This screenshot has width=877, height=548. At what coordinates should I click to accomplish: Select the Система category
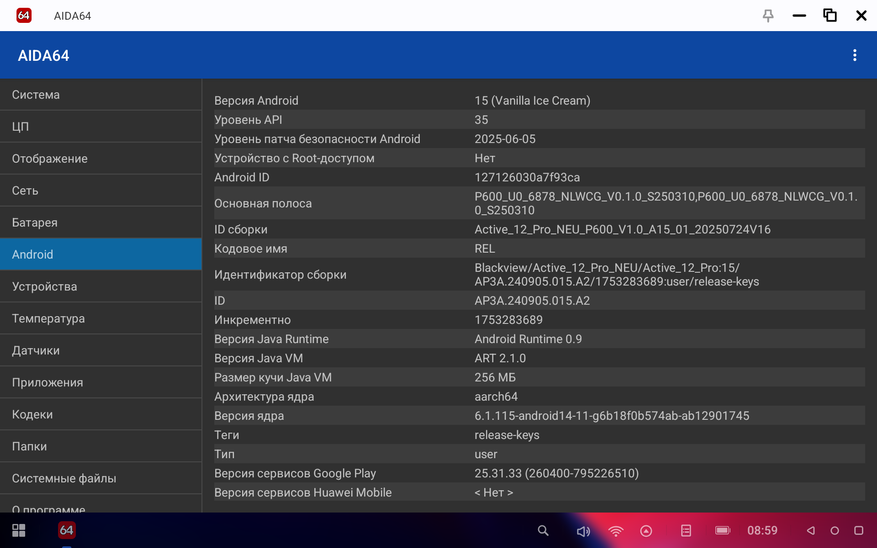coord(100,95)
